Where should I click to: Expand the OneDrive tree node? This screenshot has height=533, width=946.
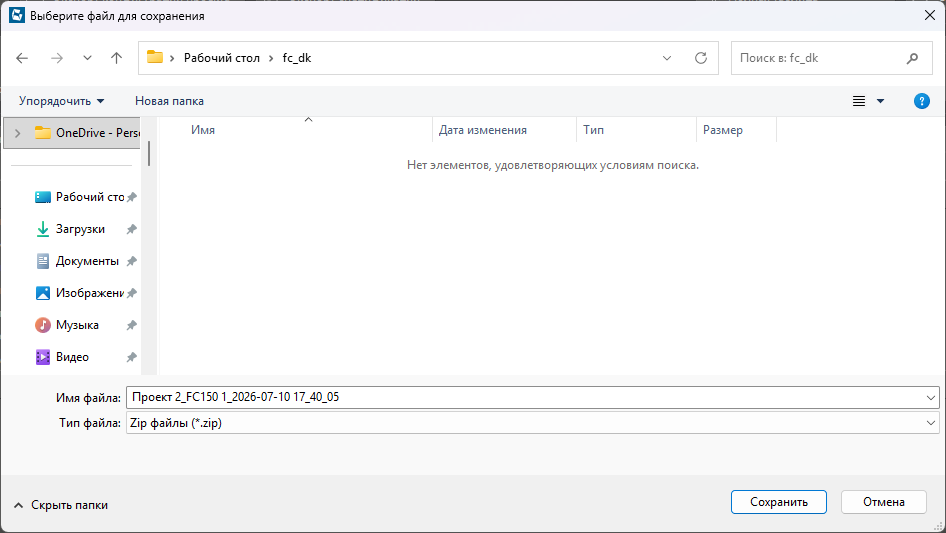coord(17,133)
